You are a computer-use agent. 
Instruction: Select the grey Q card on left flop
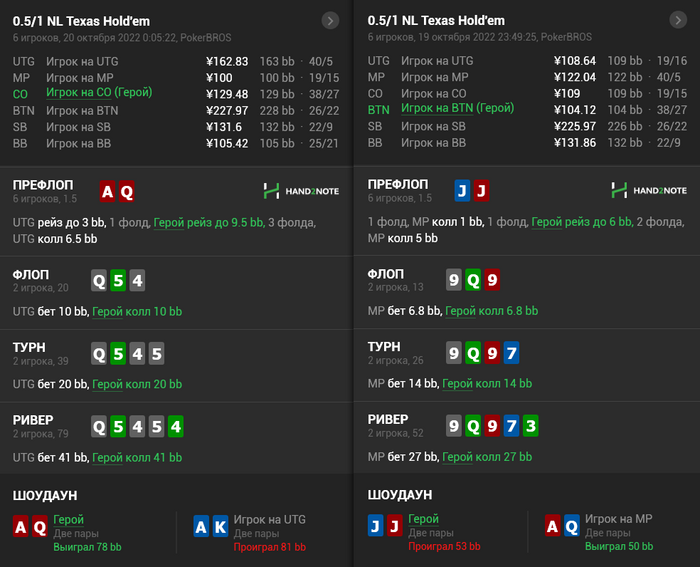click(x=99, y=280)
